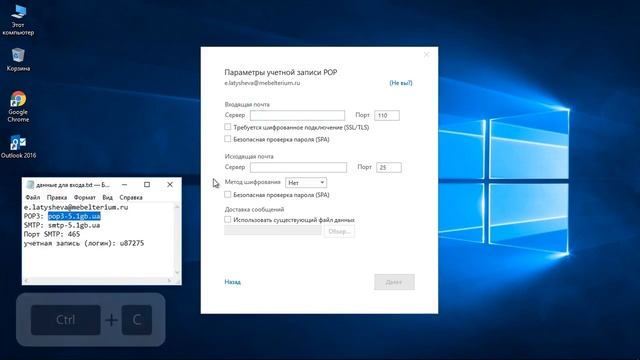
Task: Click the outgoing port field showing 25
Action: pos(389,167)
